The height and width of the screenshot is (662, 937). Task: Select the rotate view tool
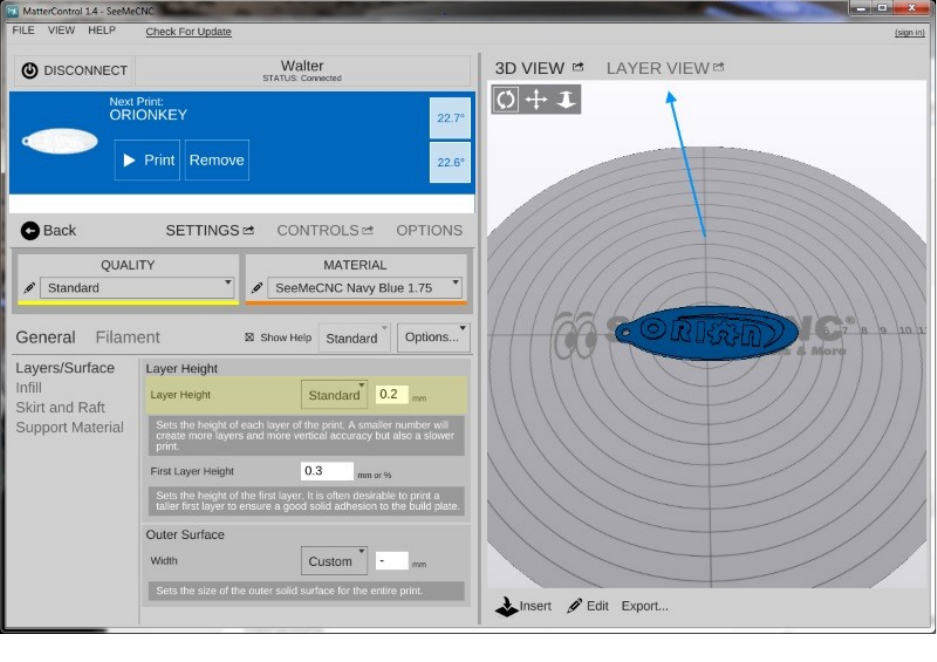pos(506,99)
